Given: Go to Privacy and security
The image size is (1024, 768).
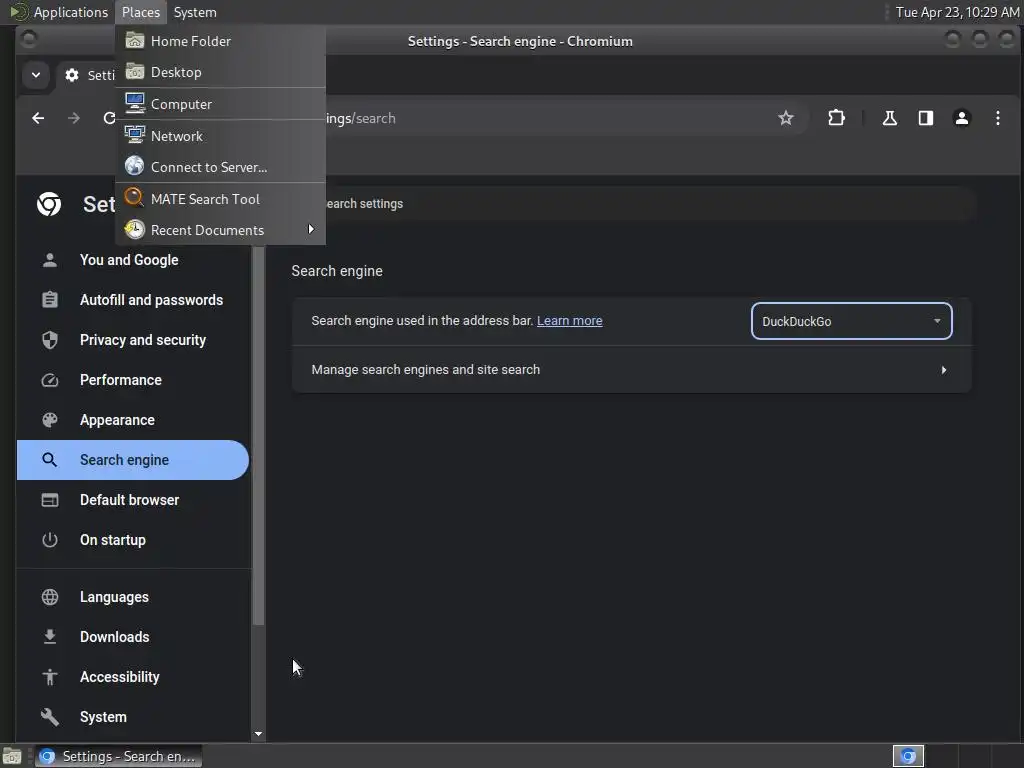Looking at the screenshot, I should coord(133,340).
